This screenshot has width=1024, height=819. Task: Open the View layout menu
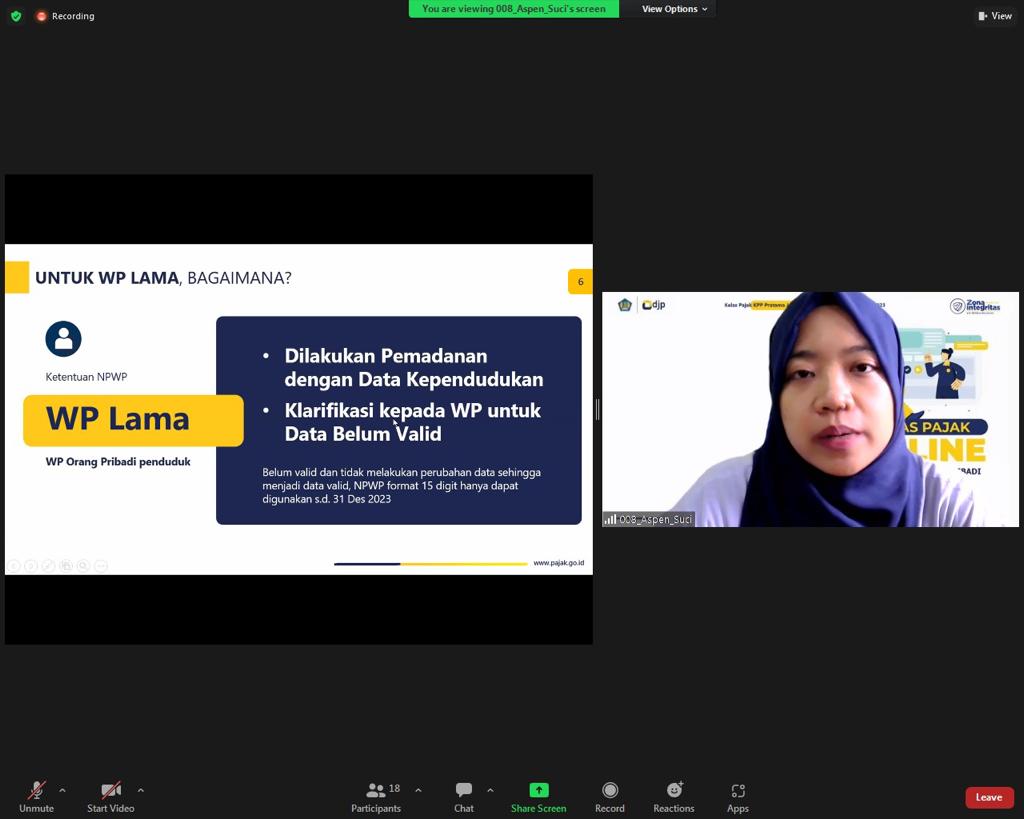(995, 16)
